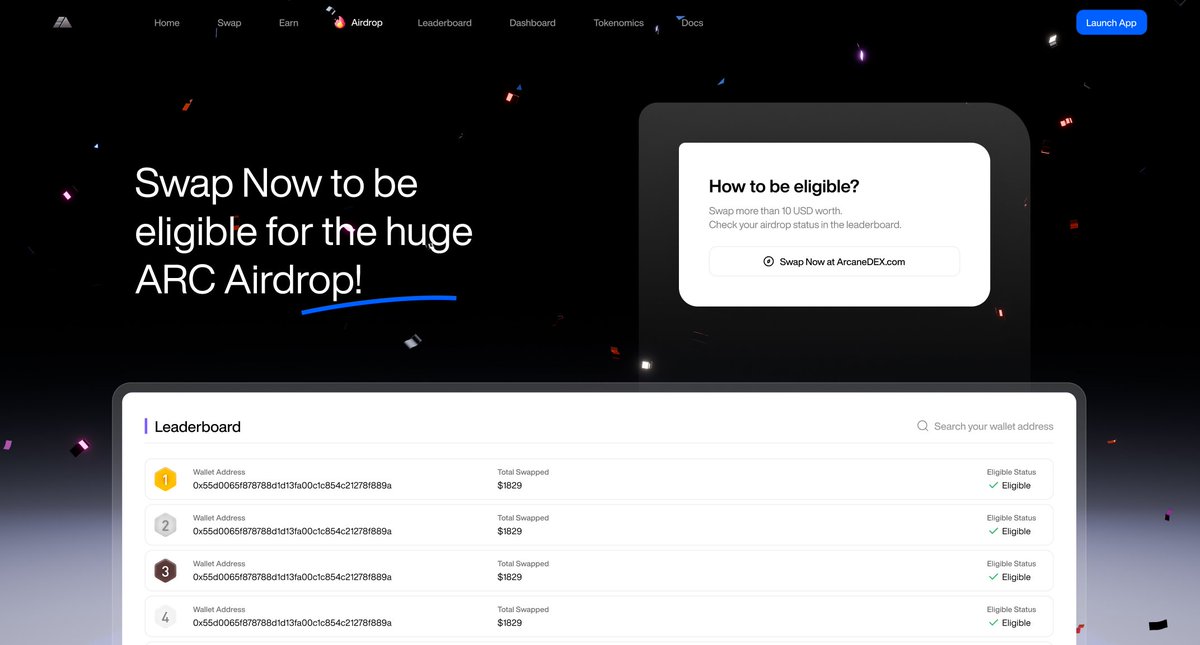Screen dimensions: 1200x645
Task: Click the Launch App button
Action: (x=1111, y=22)
